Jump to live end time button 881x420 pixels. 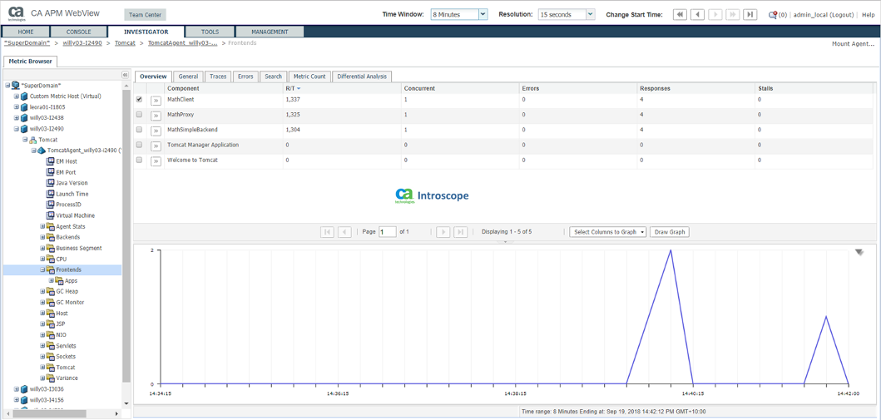pyautogui.click(x=750, y=15)
